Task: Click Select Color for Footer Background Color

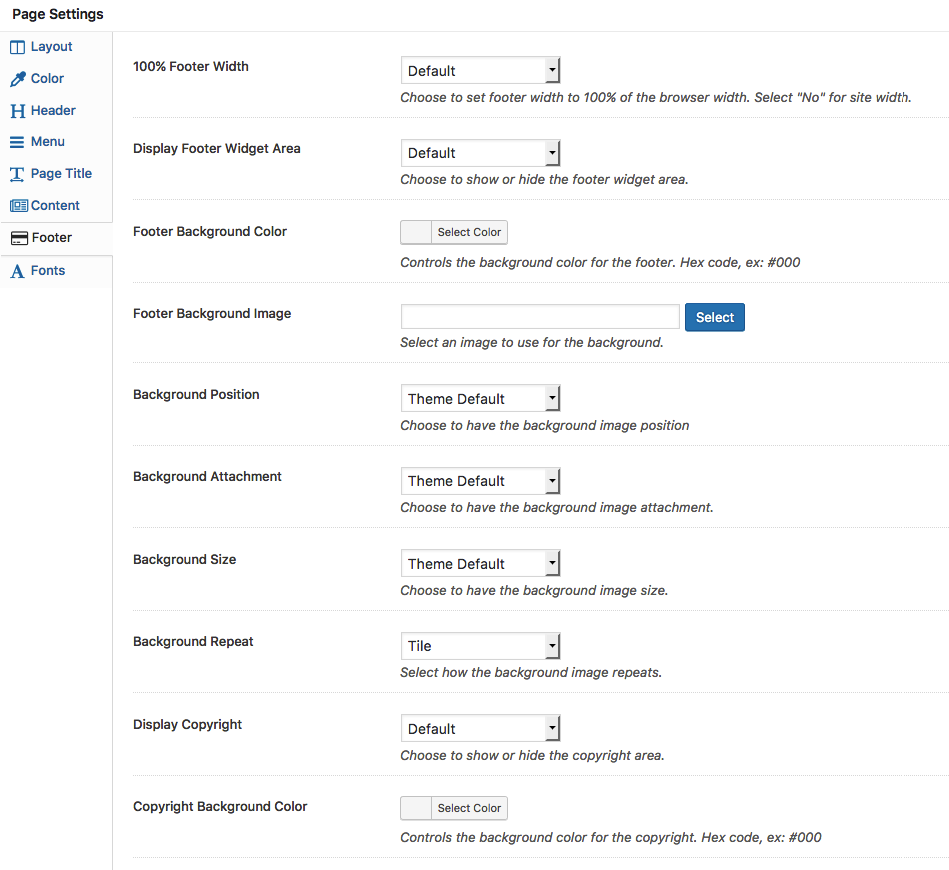Action: pyautogui.click(x=469, y=232)
